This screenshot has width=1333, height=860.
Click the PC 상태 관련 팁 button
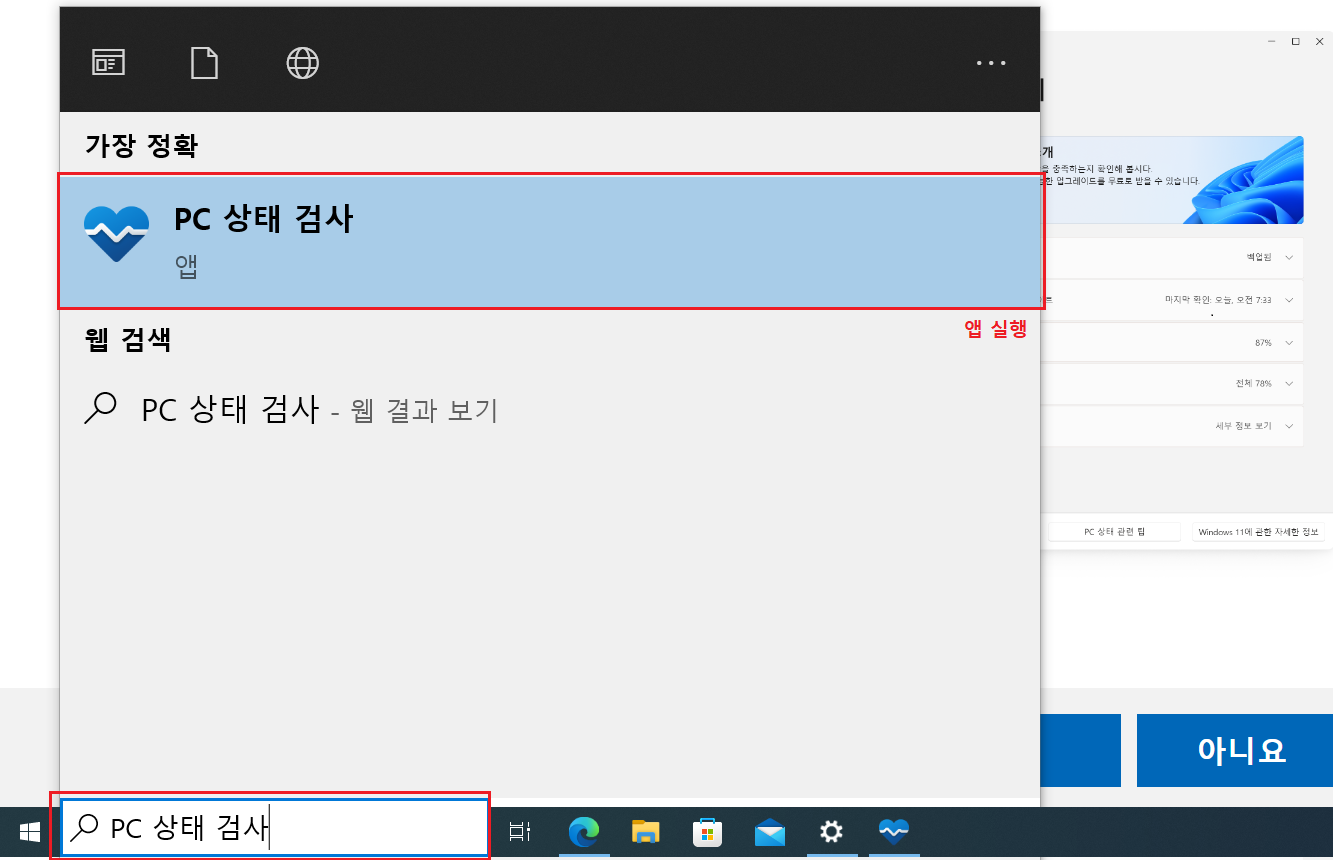pyautogui.click(x=1115, y=532)
